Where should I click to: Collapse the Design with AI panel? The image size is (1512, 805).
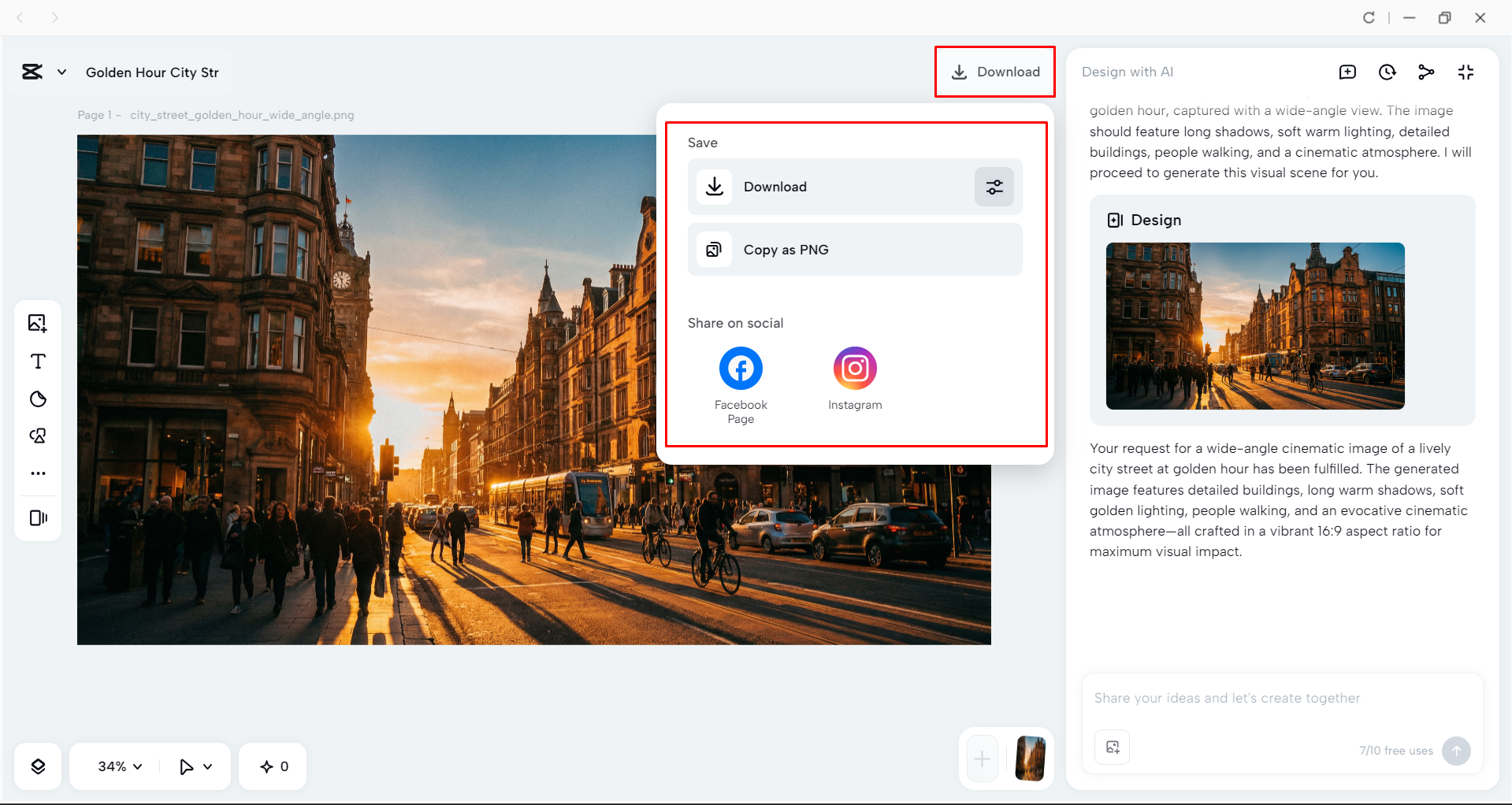(x=1466, y=72)
